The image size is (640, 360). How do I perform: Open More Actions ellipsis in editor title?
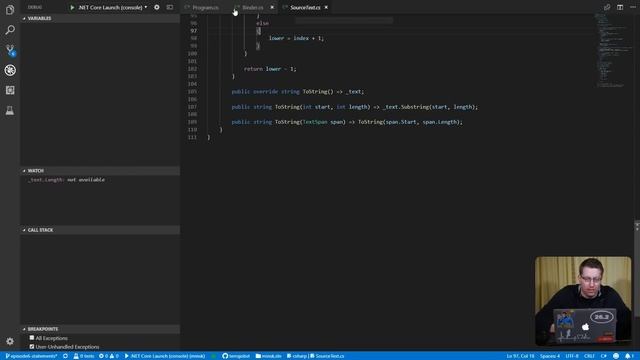[x=633, y=7]
